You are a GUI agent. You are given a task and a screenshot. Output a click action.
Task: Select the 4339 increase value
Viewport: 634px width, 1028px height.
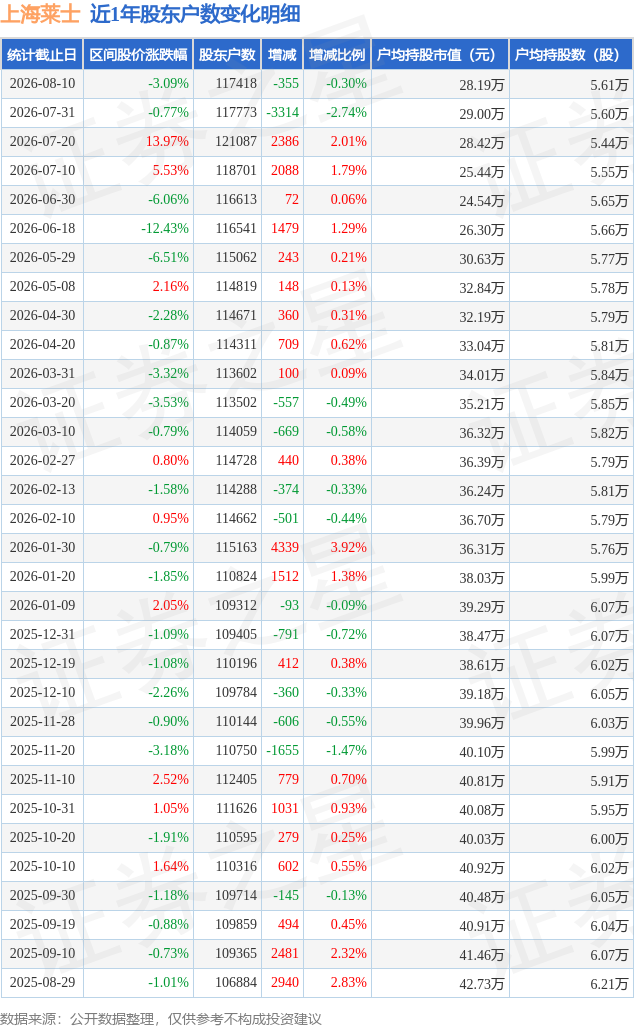(285, 547)
